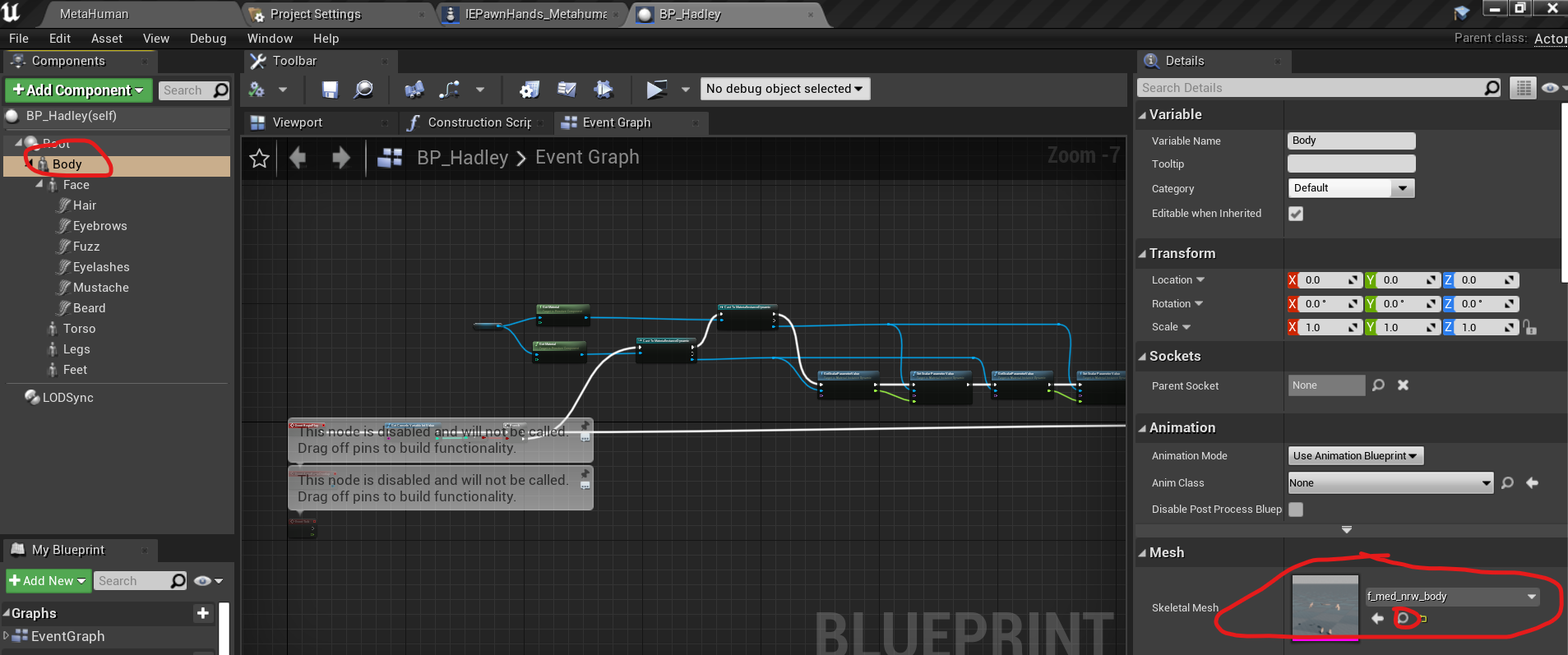Bookmark the graph with the star icon
Image resolution: width=1568 pixels, height=655 pixels.
[260, 159]
